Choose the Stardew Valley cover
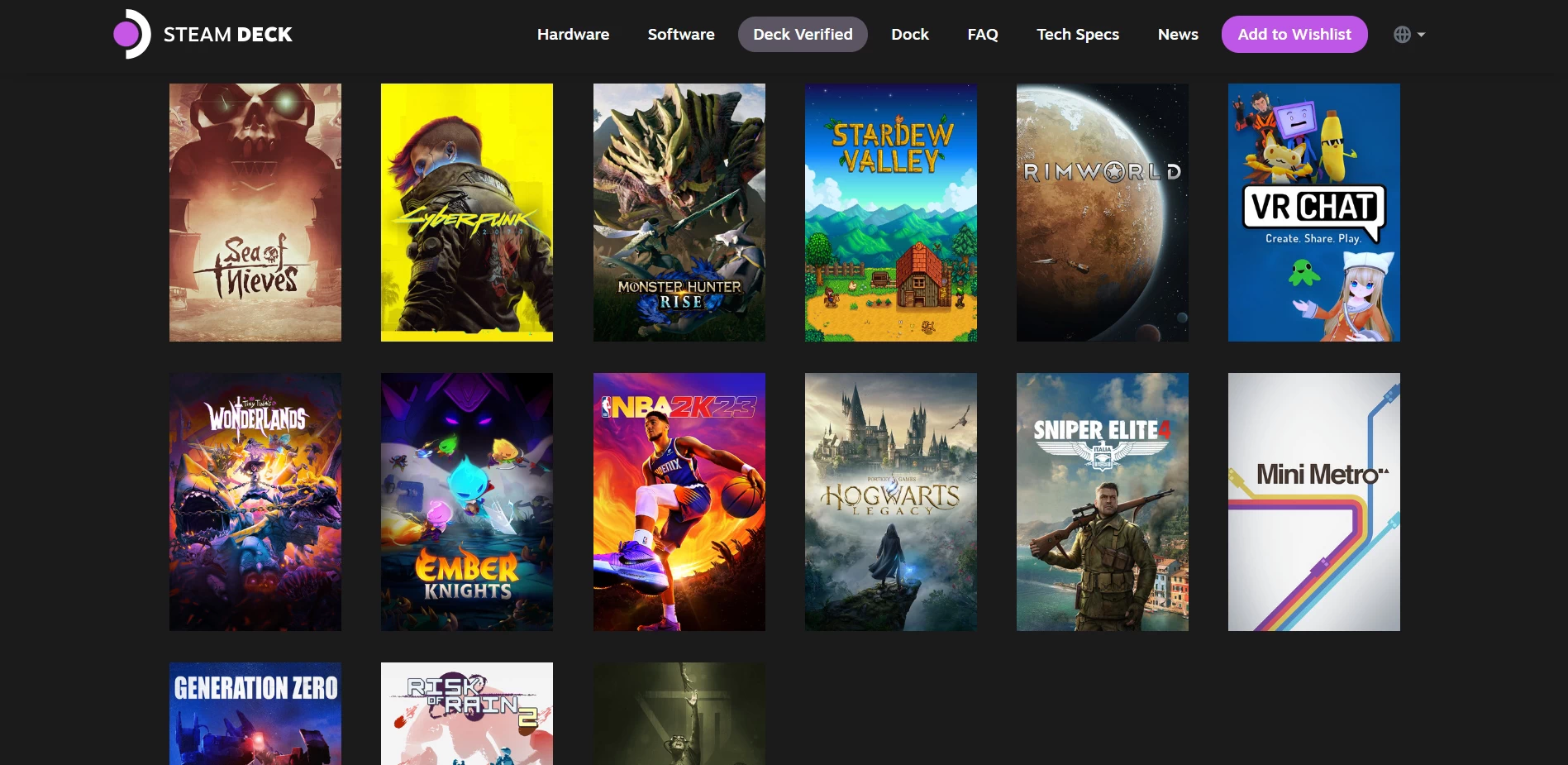Image resolution: width=1568 pixels, height=765 pixels. [x=891, y=213]
